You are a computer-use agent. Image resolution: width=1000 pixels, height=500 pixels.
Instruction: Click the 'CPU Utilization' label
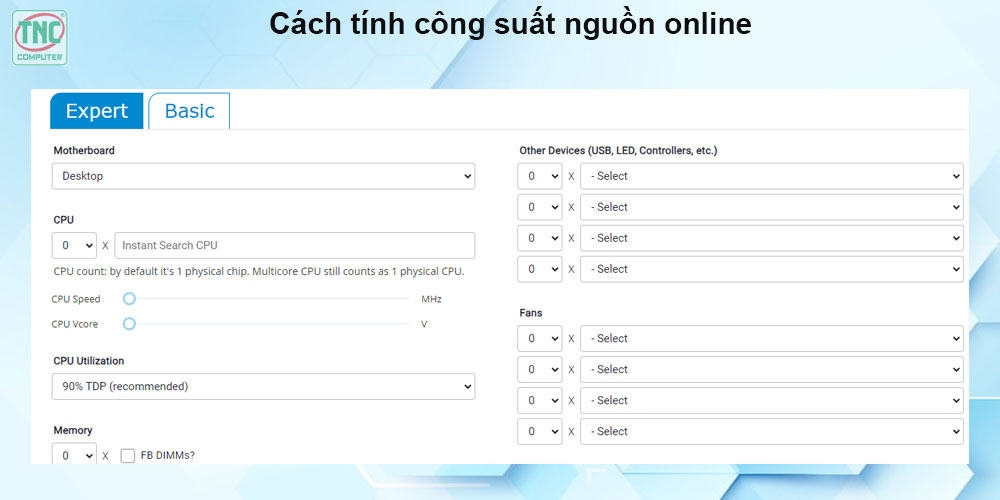pos(89,361)
